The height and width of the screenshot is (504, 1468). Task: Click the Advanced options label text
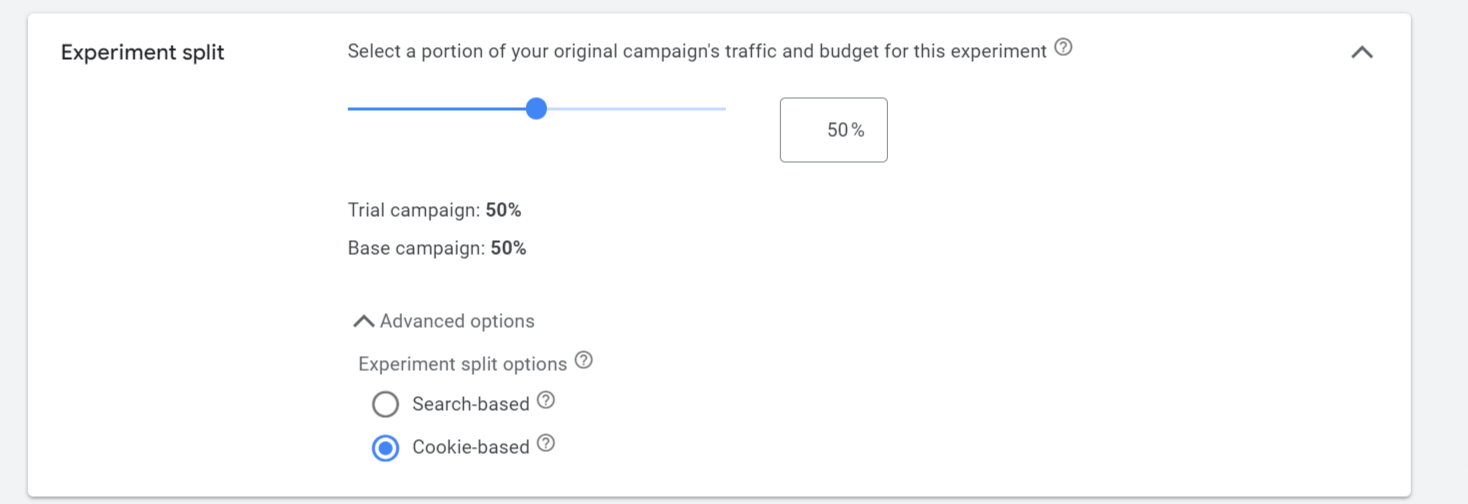(x=457, y=321)
